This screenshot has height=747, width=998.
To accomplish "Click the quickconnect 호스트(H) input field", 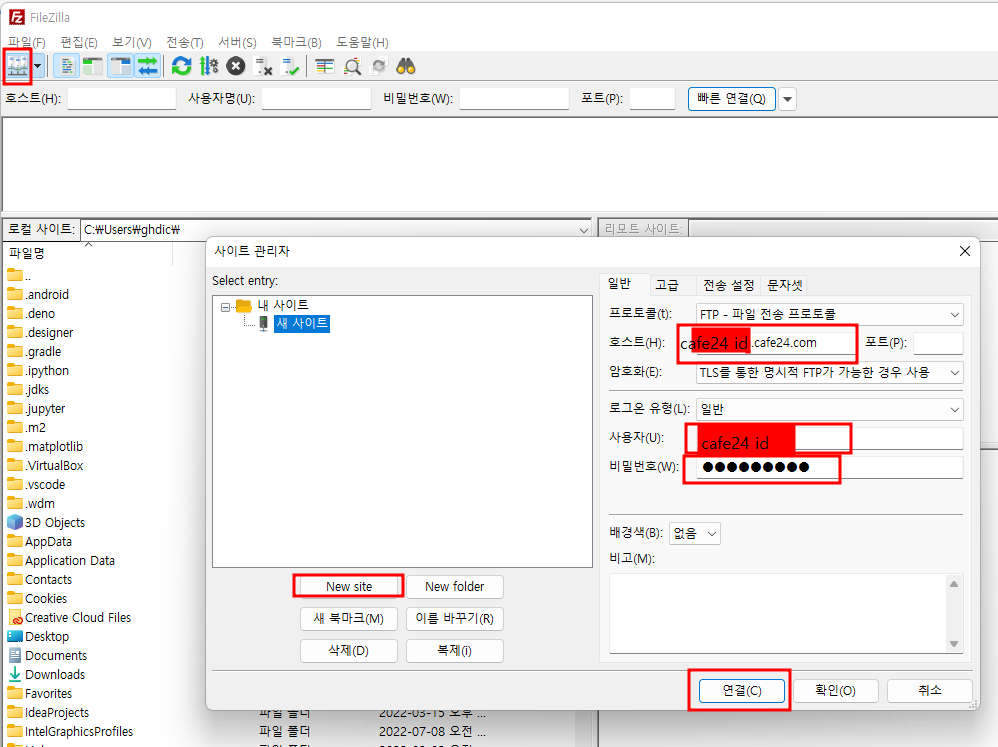I will 122,99.
